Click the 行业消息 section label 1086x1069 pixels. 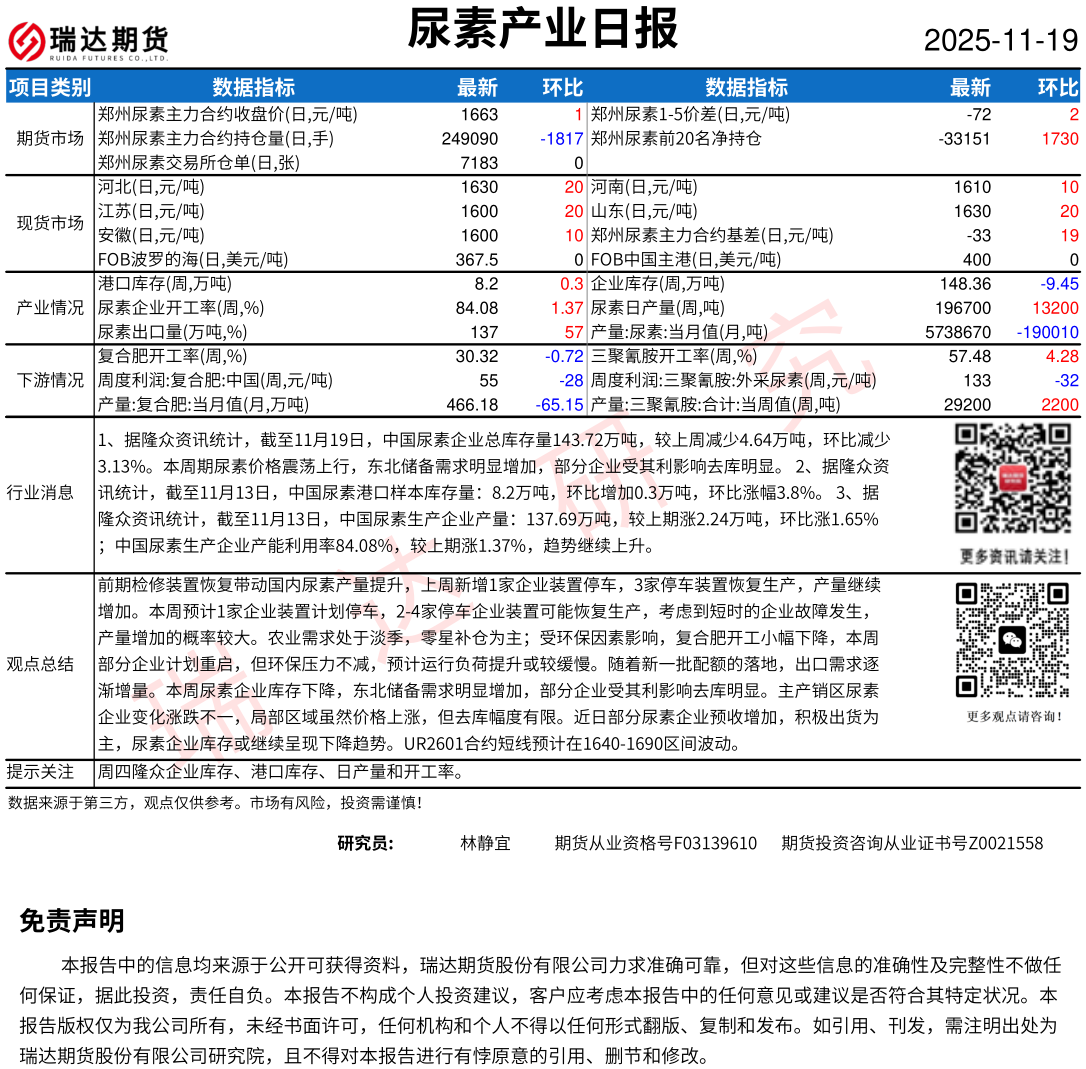coord(40,492)
